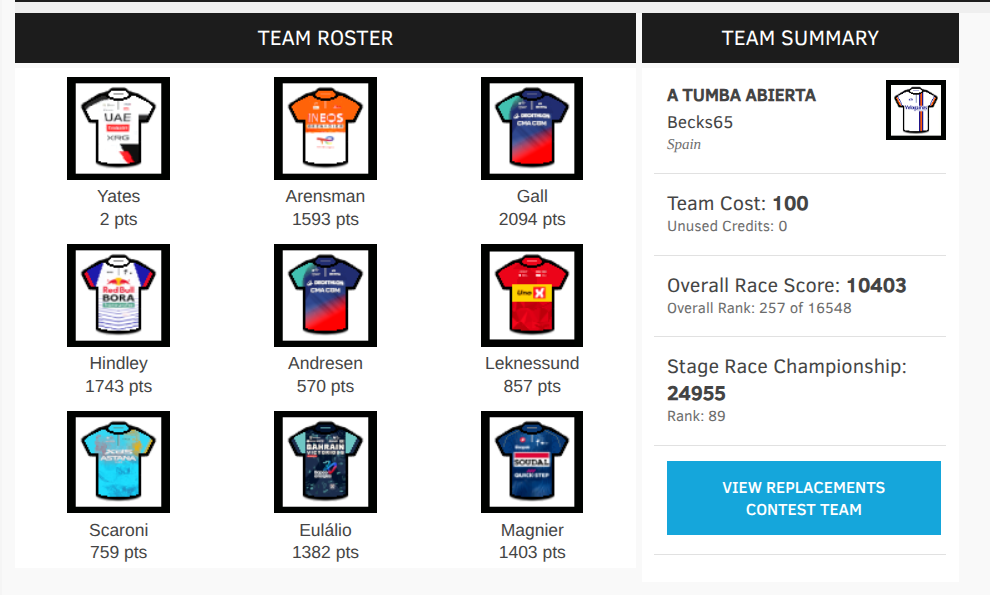Select the Eulálio rider name
Screen dimensions: 990x595
(x=325, y=530)
